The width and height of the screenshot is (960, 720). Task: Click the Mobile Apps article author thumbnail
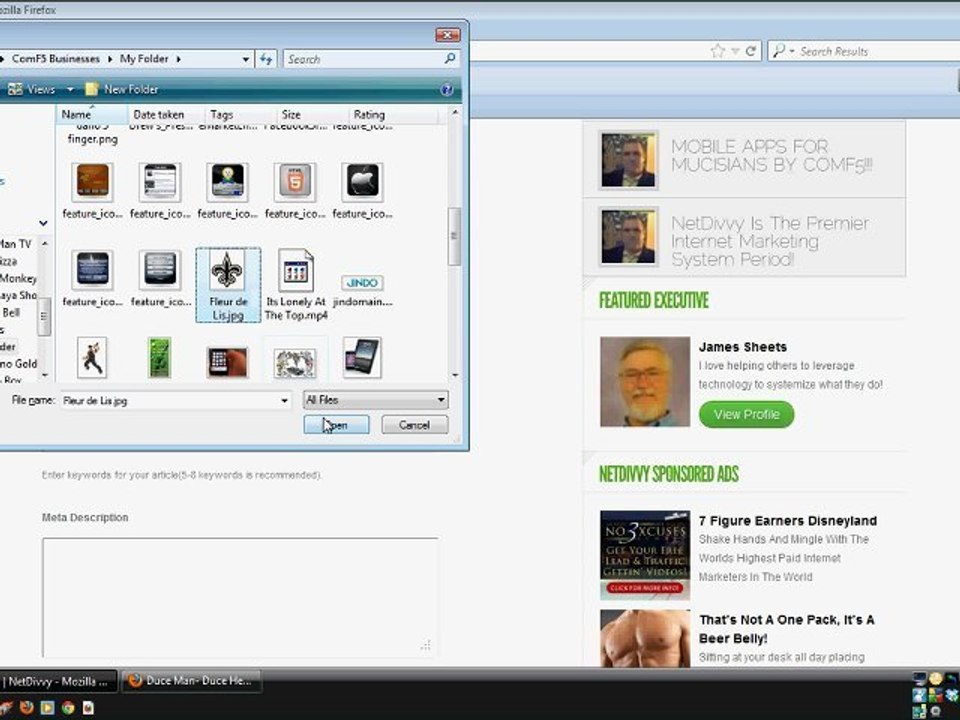click(x=628, y=160)
